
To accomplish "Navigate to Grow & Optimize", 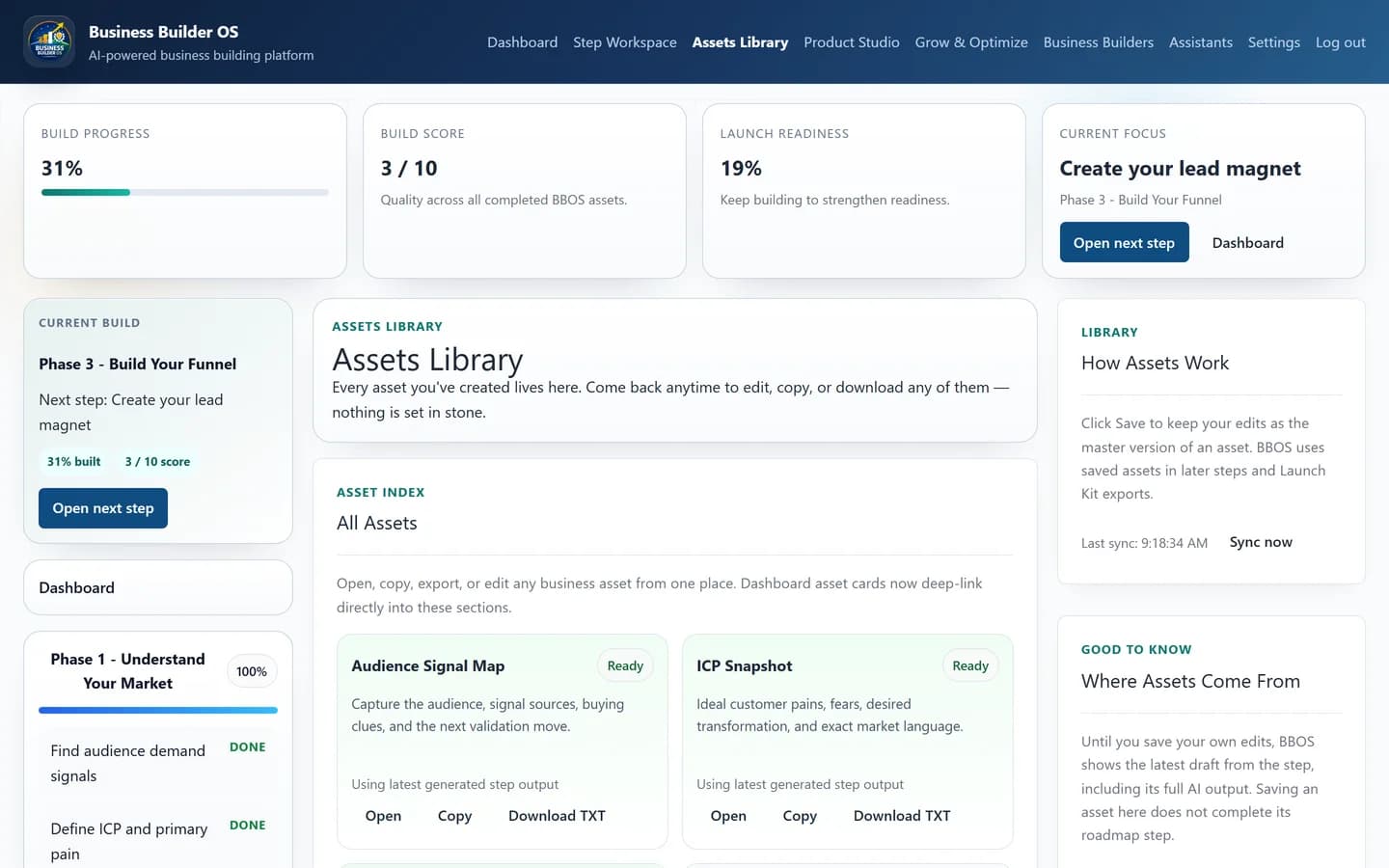I will coord(970,42).
